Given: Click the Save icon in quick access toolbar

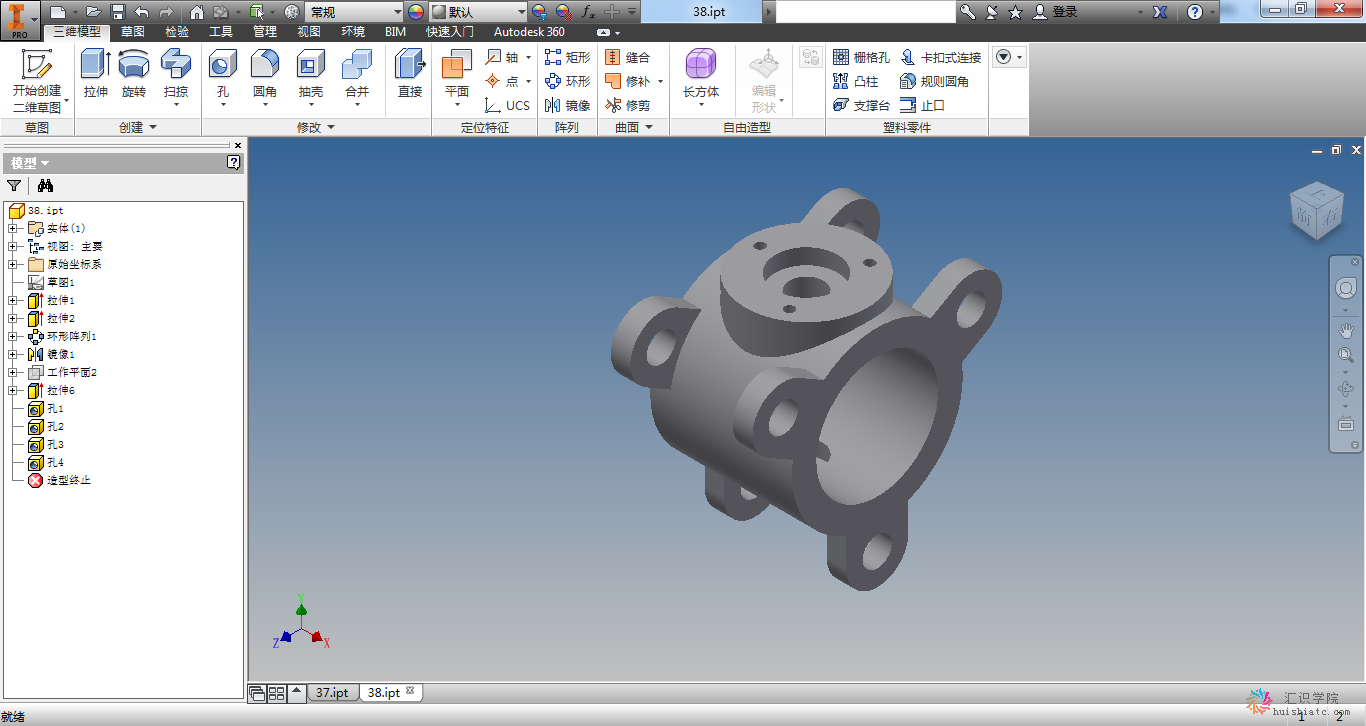Looking at the screenshot, I should (118, 12).
